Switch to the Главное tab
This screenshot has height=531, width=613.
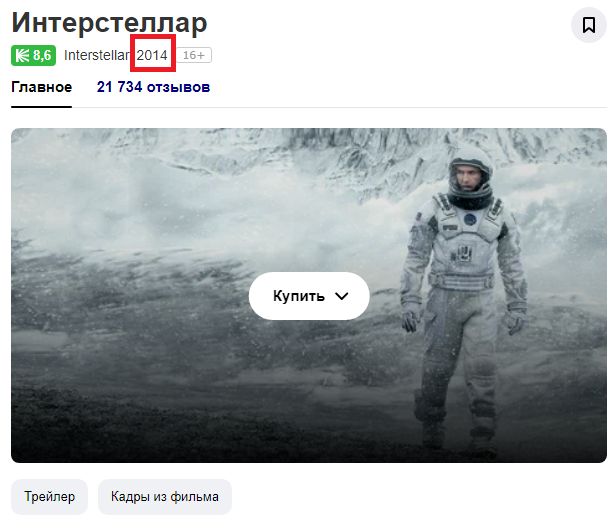41,87
